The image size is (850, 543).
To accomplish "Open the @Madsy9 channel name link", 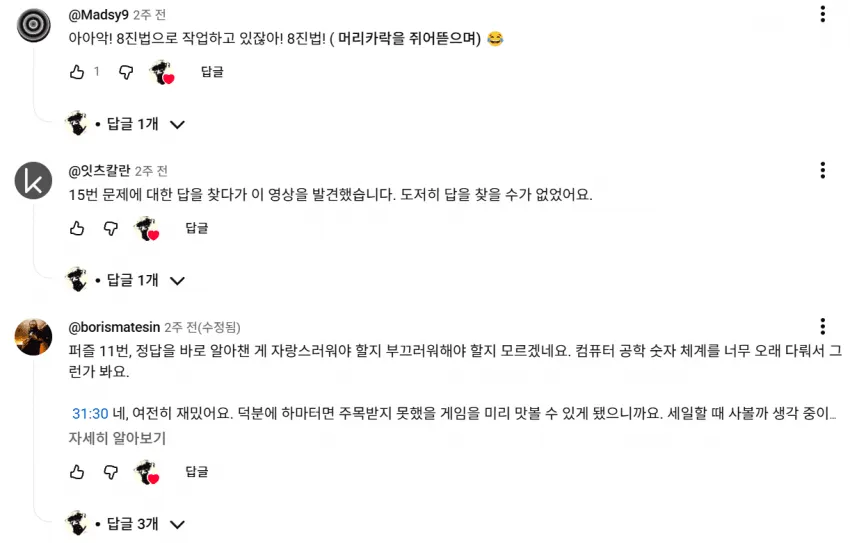I will click(99, 15).
